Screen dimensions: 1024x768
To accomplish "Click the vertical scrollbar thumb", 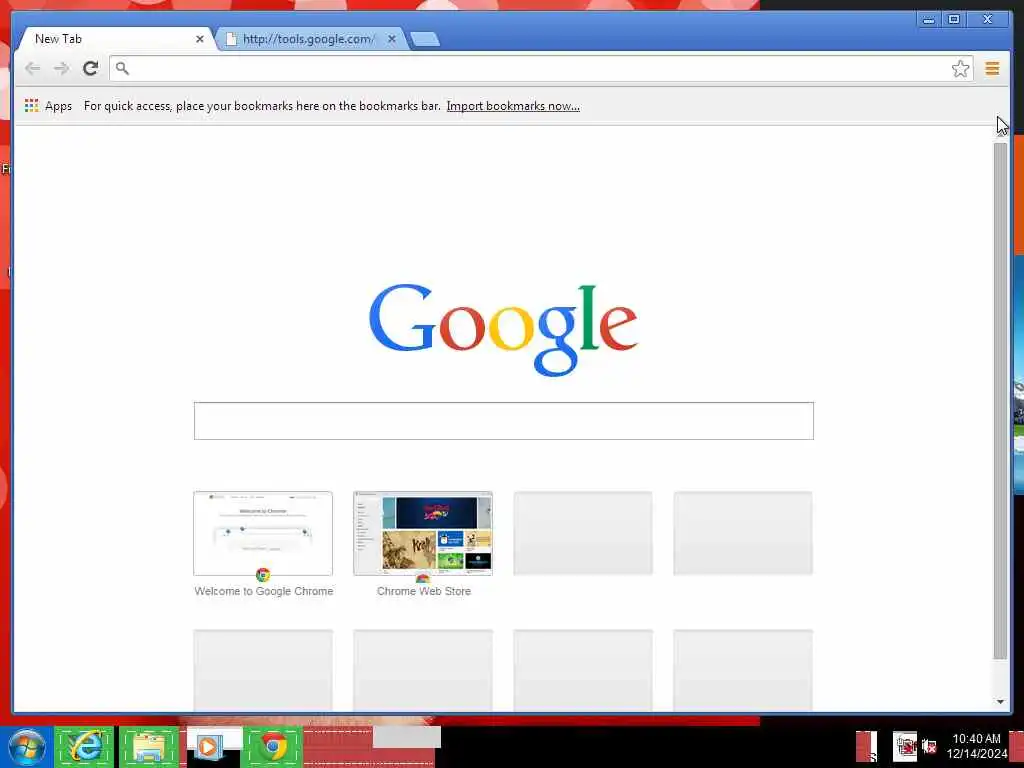I will (1000, 401).
